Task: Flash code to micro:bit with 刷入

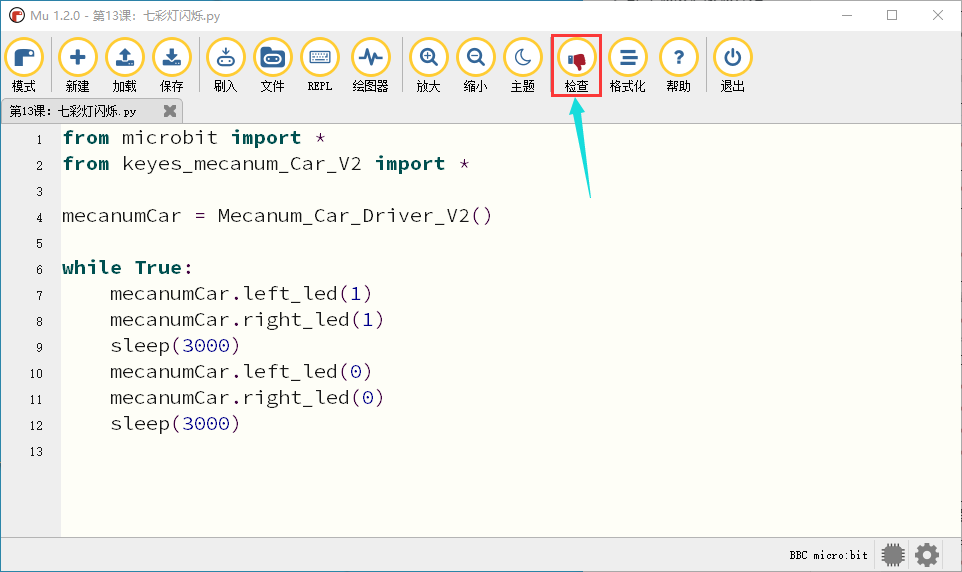Action: click(x=226, y=65)
